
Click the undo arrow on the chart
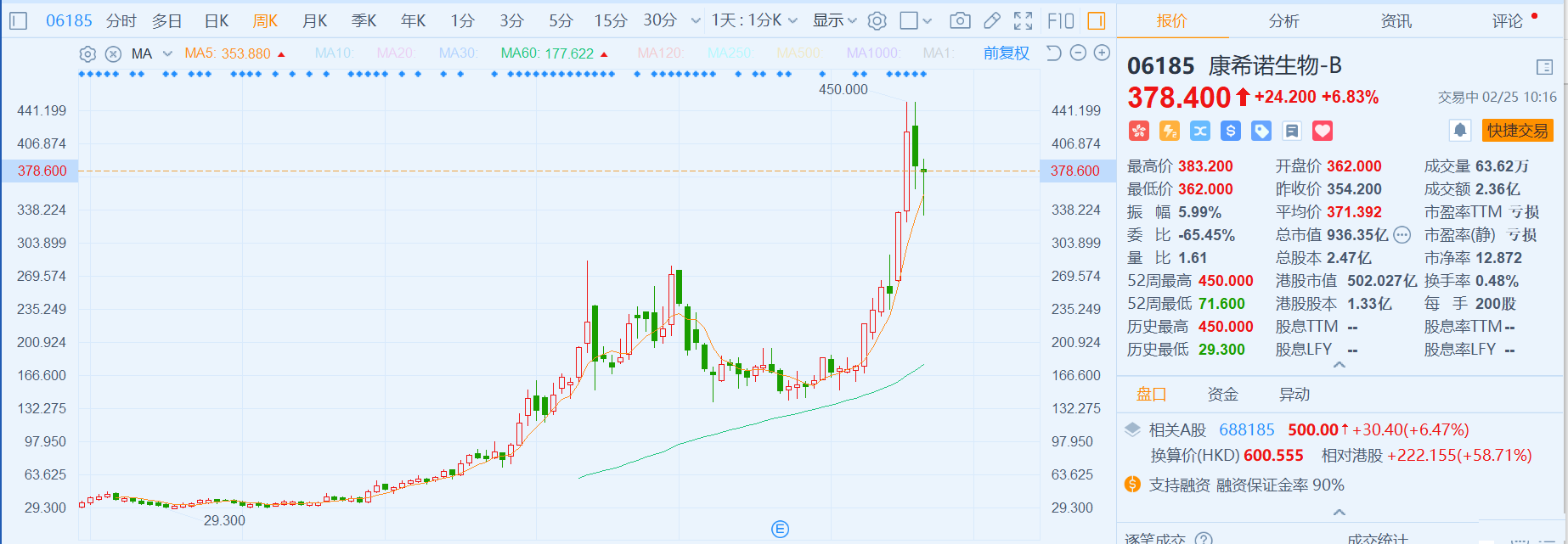click(1053, 53)
